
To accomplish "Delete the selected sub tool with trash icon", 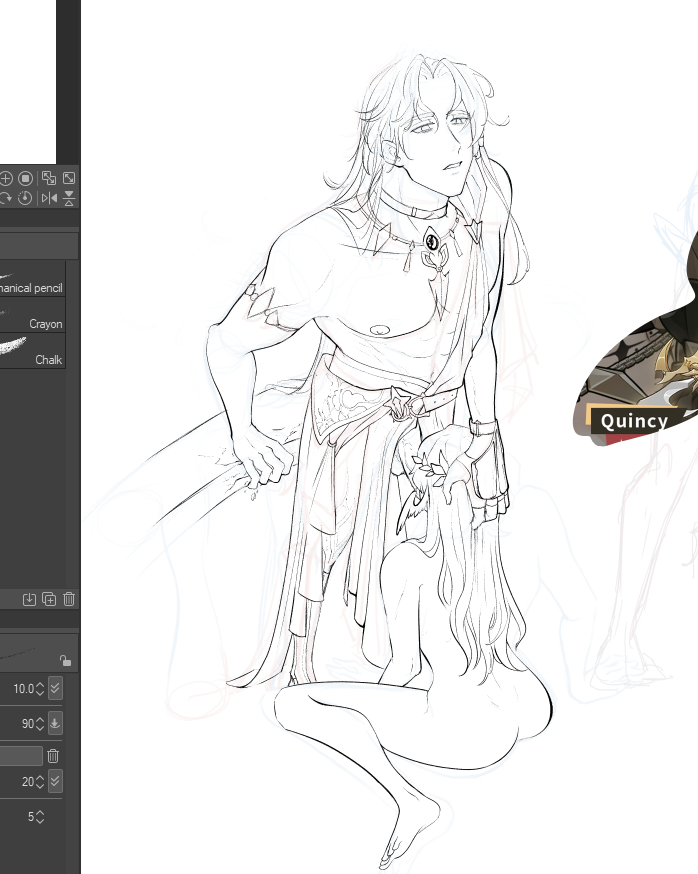I will coord(69,599).
